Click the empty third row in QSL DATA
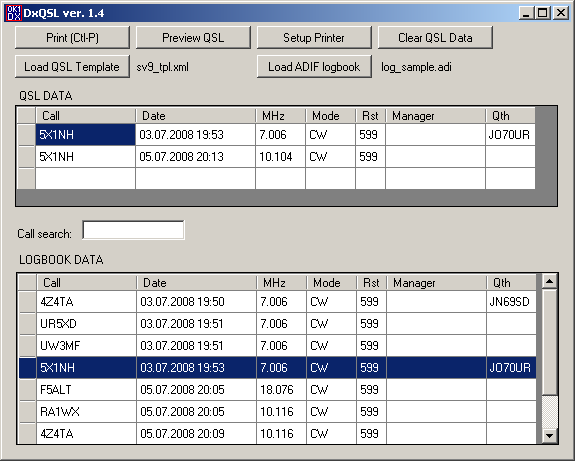Viewport: 575px width, 461px height. [x=276, y=179]
